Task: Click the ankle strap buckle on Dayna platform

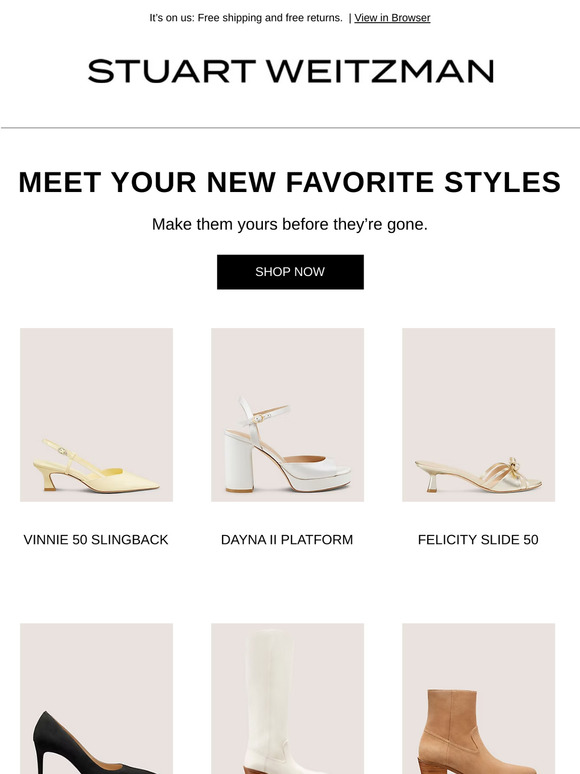Action: (258, 419)
